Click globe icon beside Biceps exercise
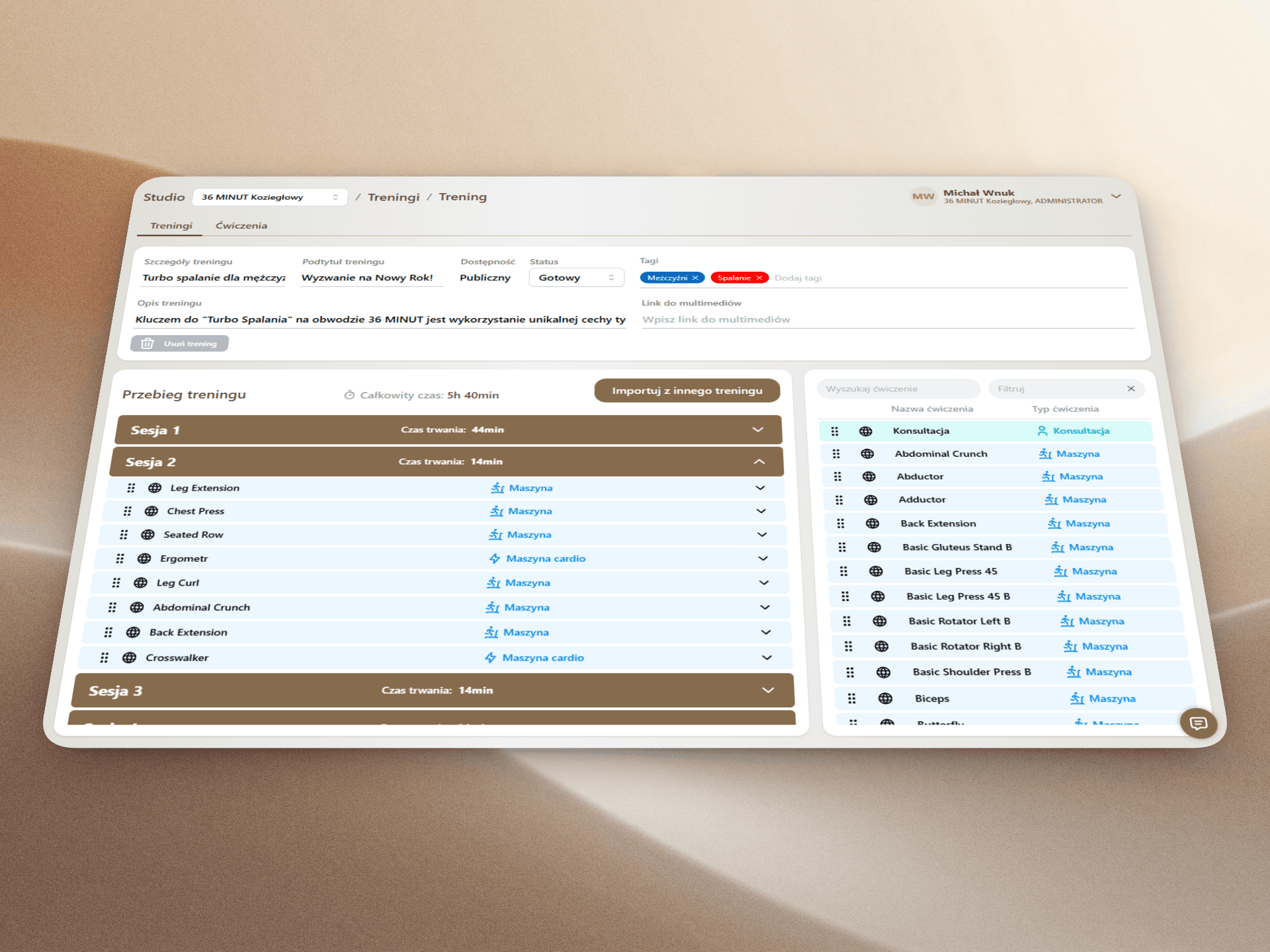The image size is (1270, 952). click(885, 698)
